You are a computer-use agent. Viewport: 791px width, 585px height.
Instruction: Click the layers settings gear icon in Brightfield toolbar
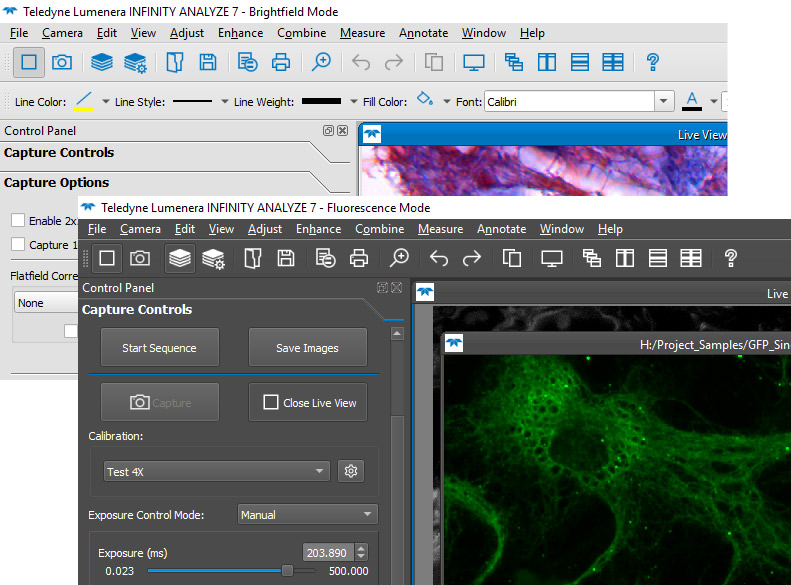[x=135, y=63]
